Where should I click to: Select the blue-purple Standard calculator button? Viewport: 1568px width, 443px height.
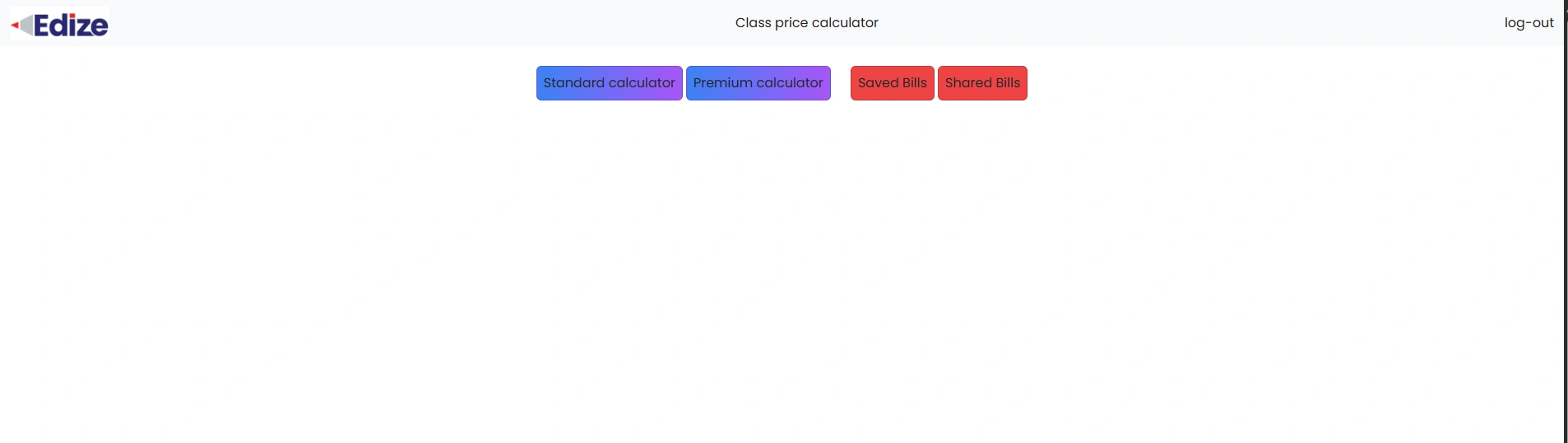click(x=609, y=83)
